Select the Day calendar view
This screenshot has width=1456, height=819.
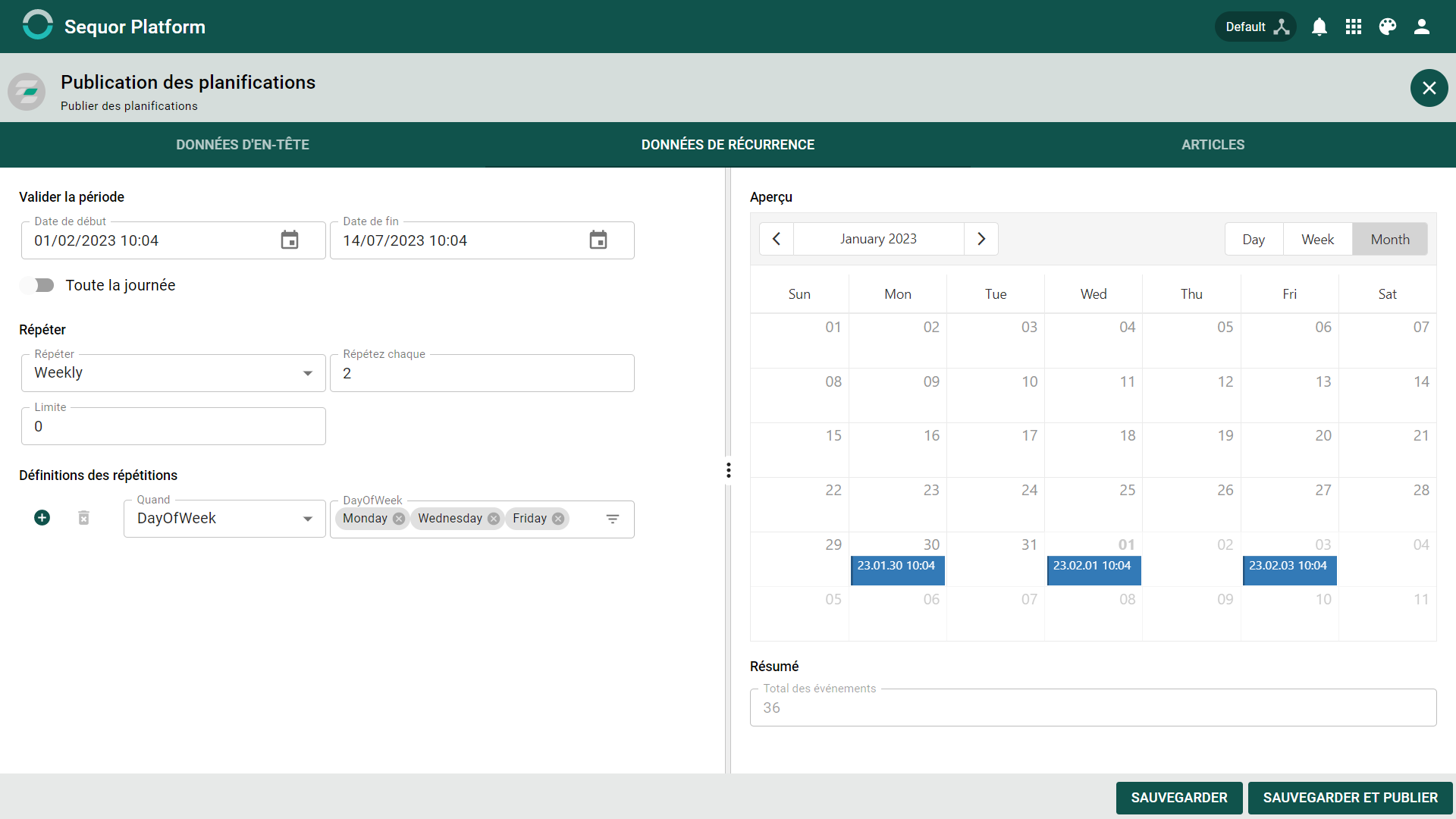1254,239
